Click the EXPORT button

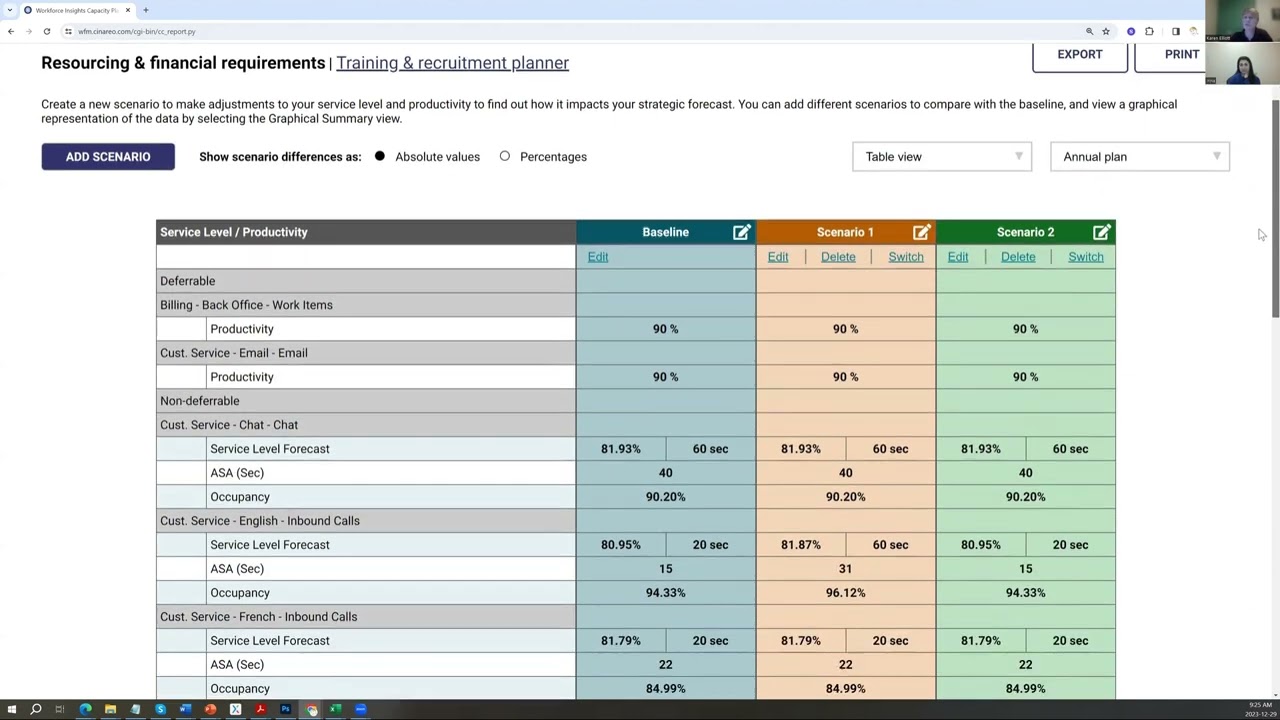pyautogui.click(x=1080, y=56)
